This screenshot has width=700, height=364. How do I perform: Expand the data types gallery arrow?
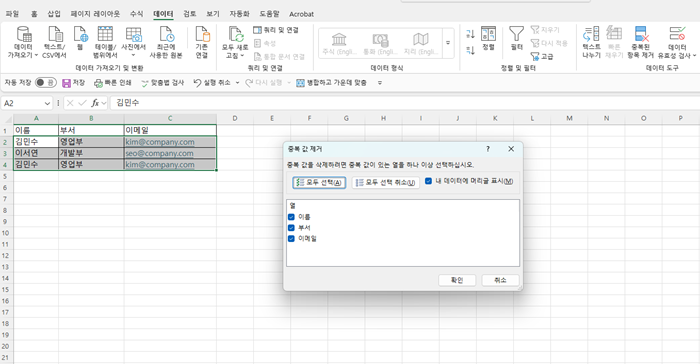coord(448,43)
